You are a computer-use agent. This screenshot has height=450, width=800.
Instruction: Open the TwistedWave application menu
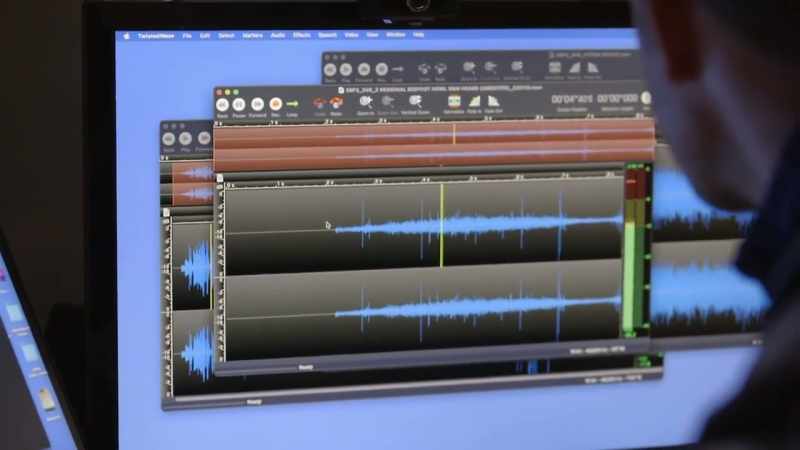coord(156,36)
